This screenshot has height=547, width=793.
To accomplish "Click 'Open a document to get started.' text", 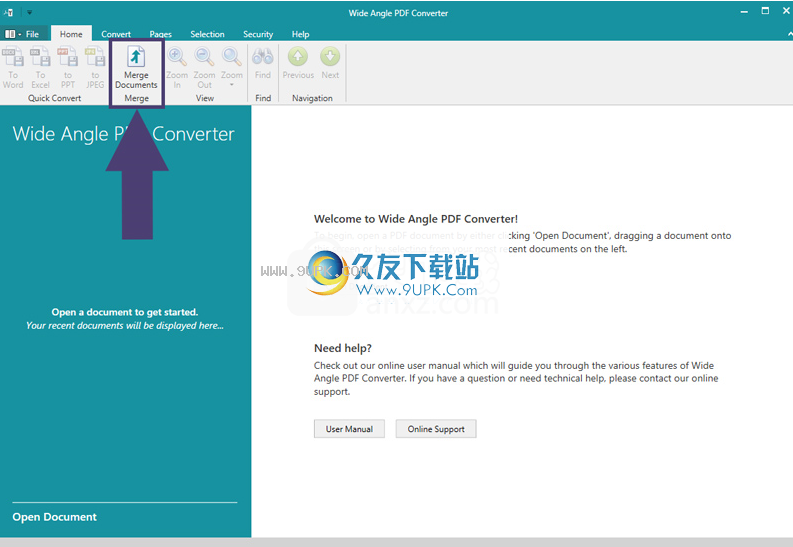I will [125, 312].
